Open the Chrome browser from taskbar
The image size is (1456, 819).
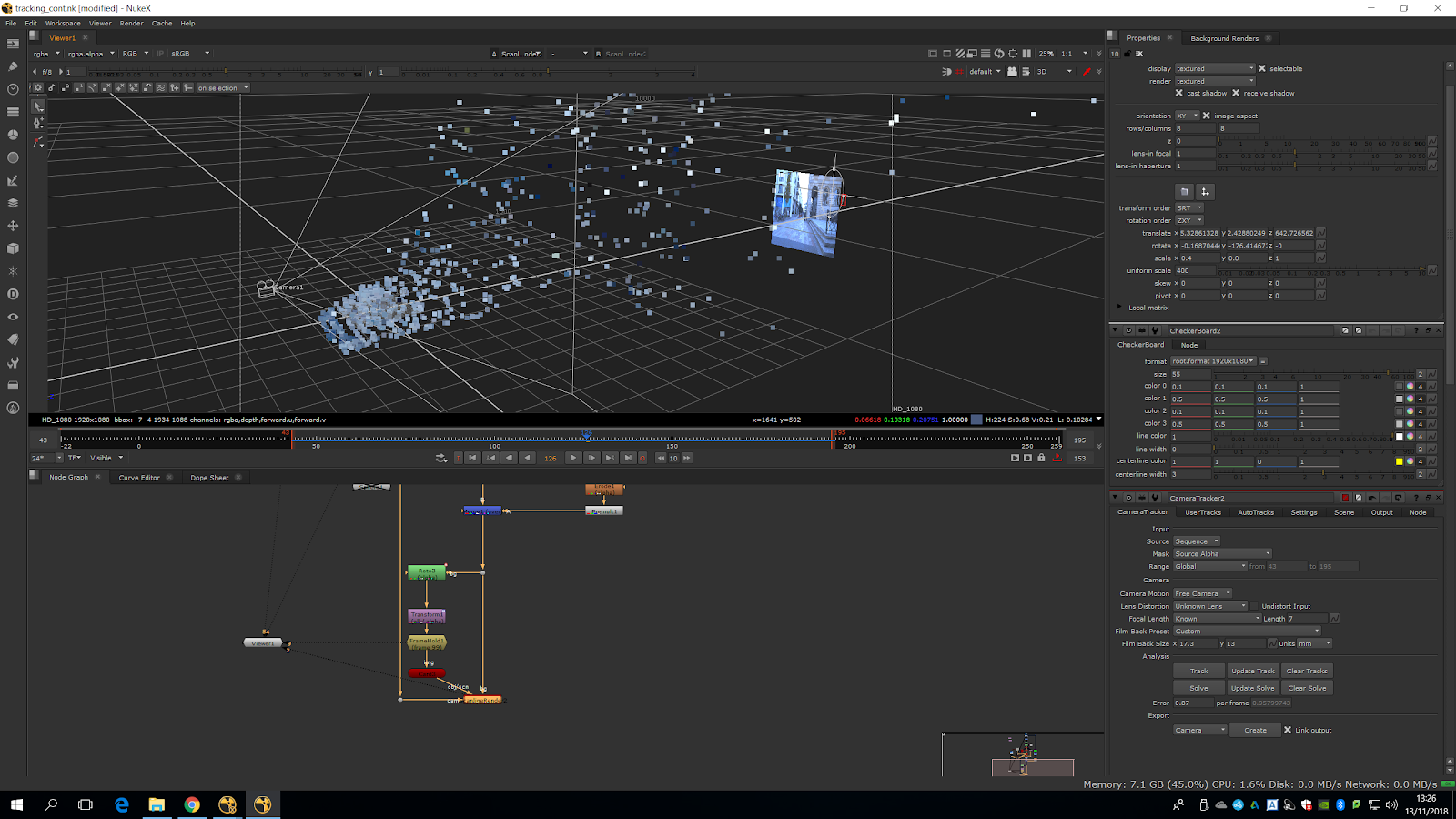[192, 804]
